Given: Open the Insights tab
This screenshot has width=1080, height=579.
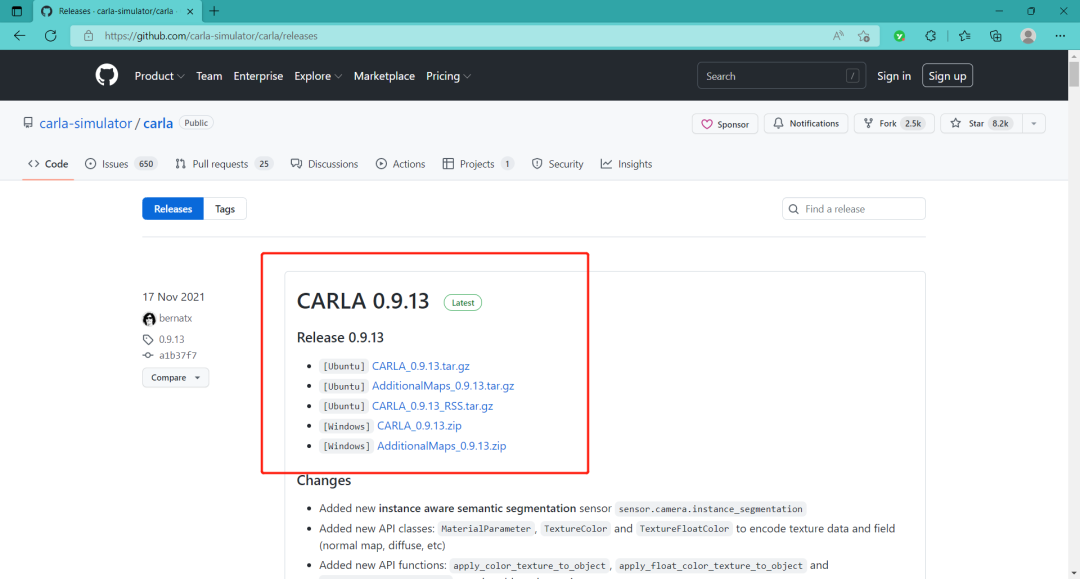Looking at the screenshot, I should tap(626, 164).
